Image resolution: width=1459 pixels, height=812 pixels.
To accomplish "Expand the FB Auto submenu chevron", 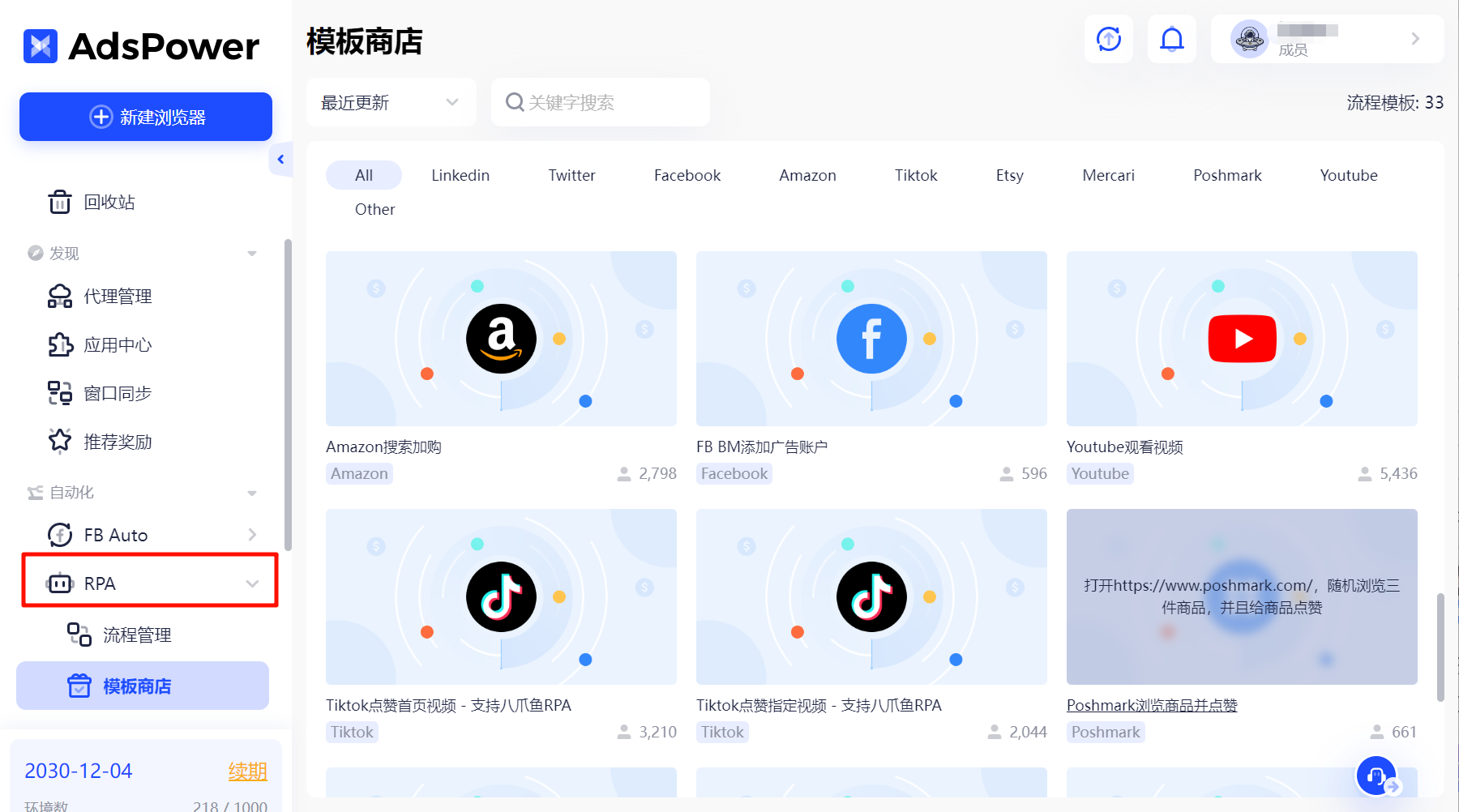I will pos(252,535).
